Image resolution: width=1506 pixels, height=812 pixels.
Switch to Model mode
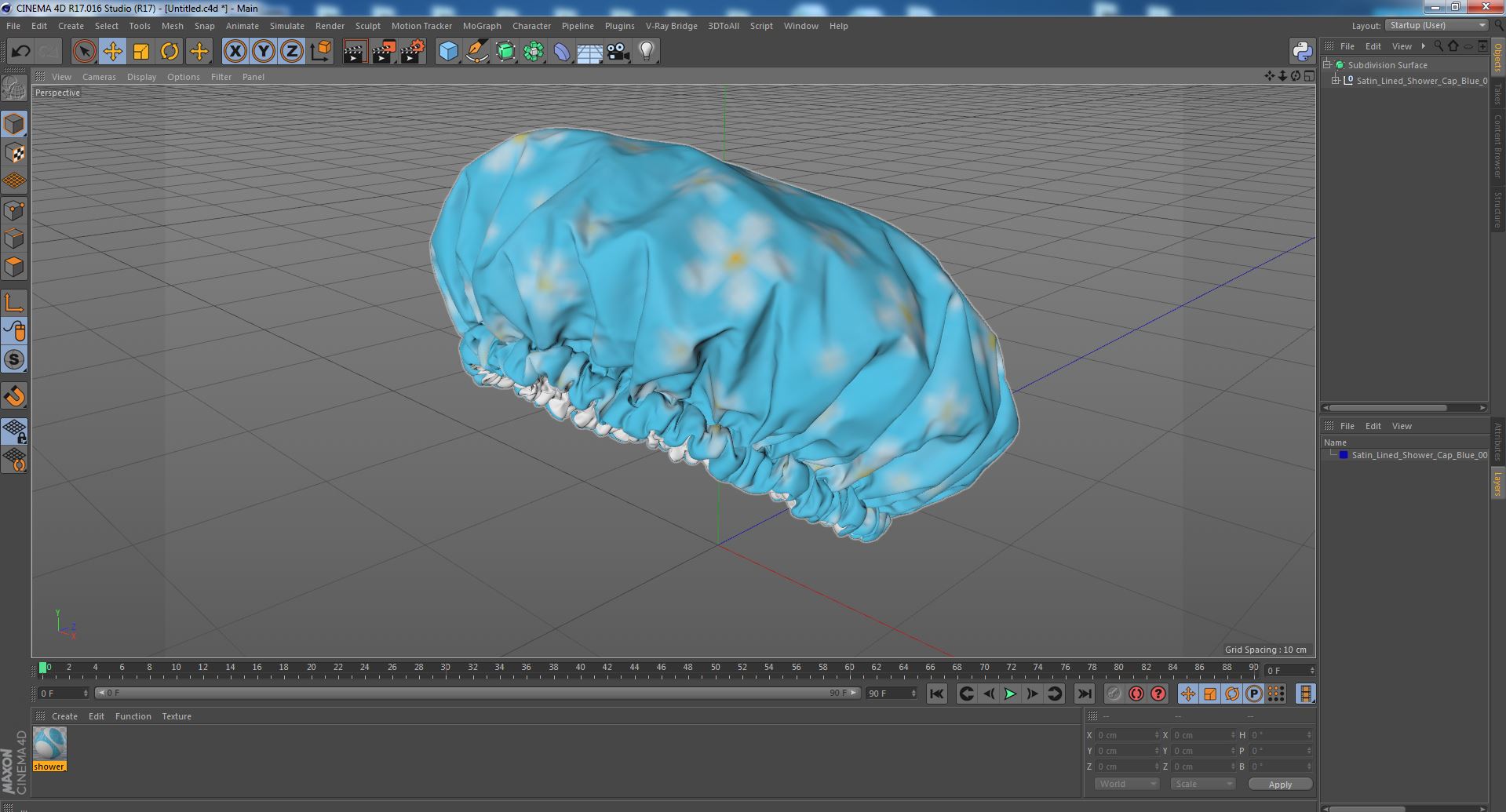tap(14, 124)
